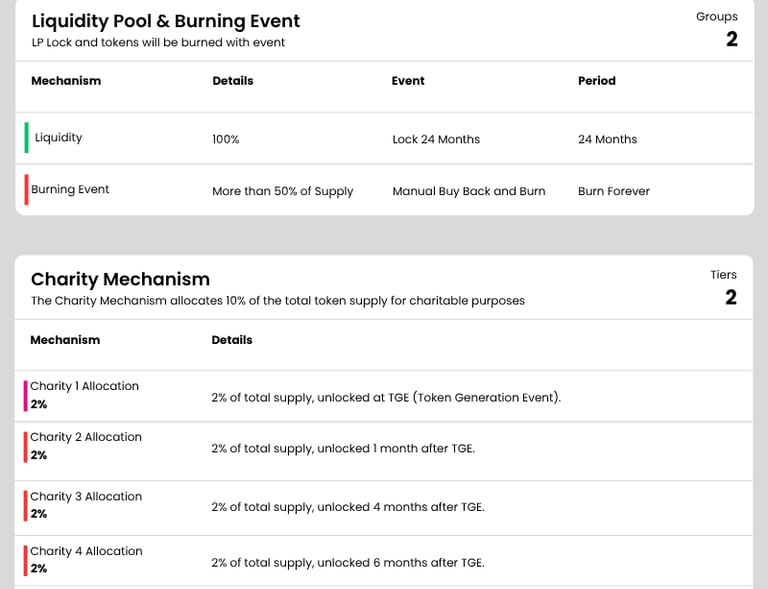Click the Burn Forever period cell
768x589 pixels.
(x=614, y=191)
